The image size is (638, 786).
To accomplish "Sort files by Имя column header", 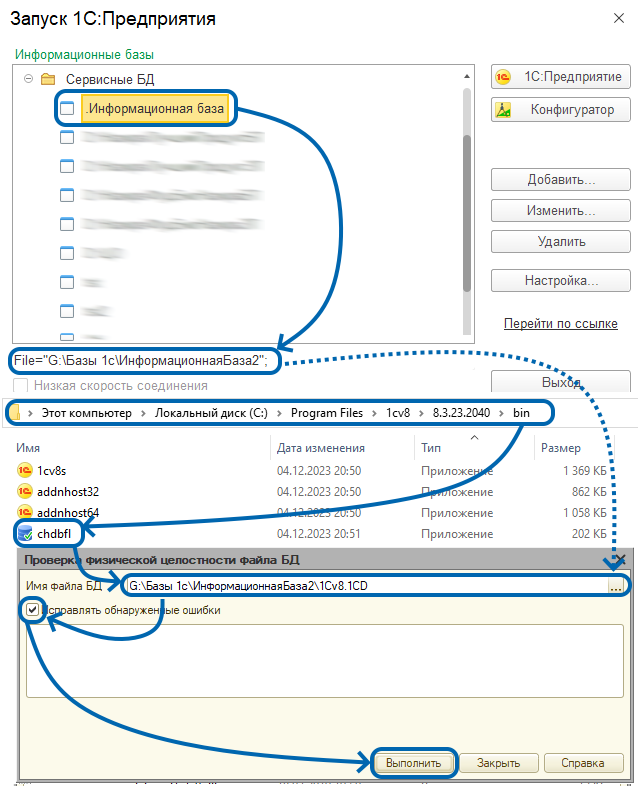I will coord(28,448).
